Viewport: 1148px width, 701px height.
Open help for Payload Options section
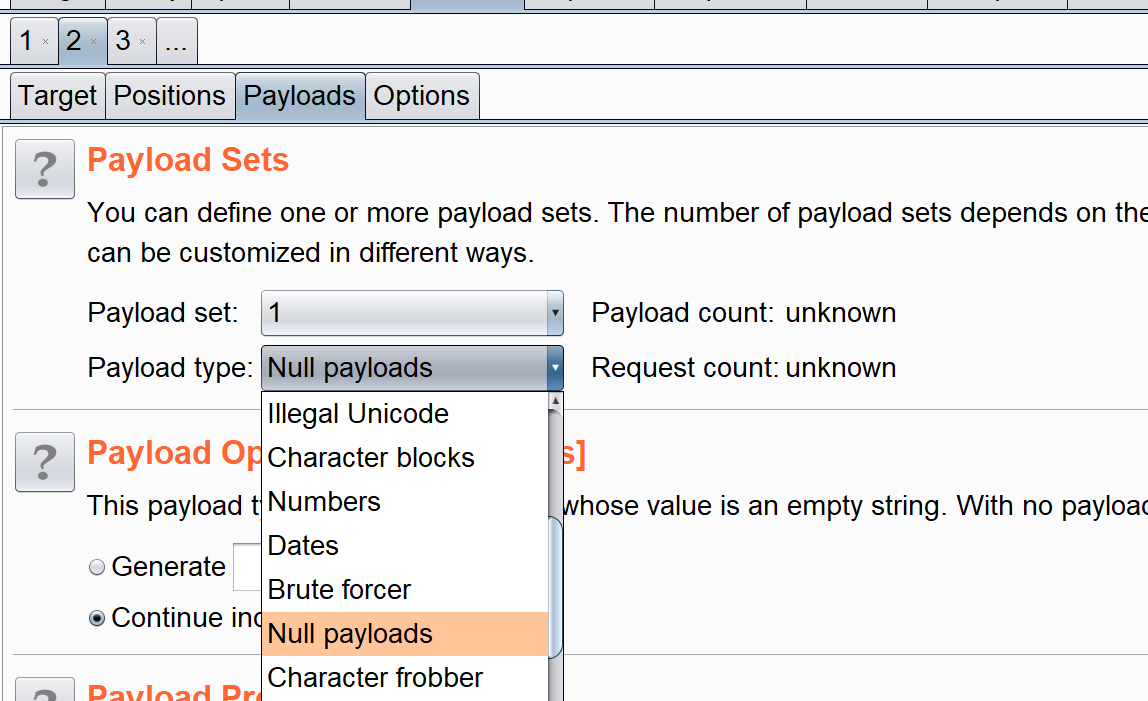tap(45, 462)
